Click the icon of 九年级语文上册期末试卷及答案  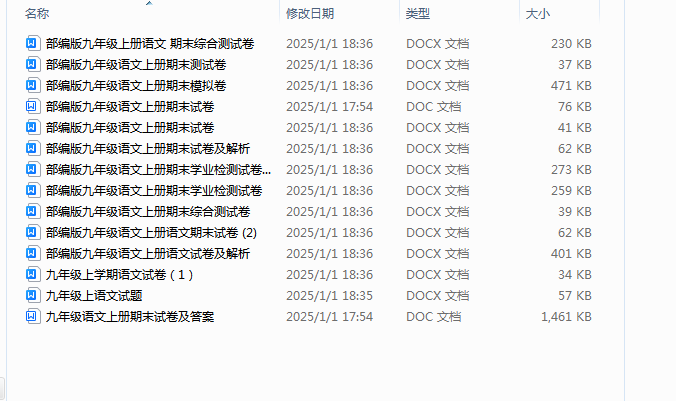tap(32, 317)
